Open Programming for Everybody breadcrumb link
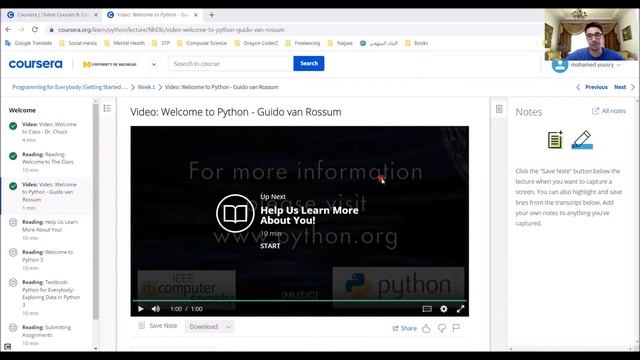 coord(70,87)
